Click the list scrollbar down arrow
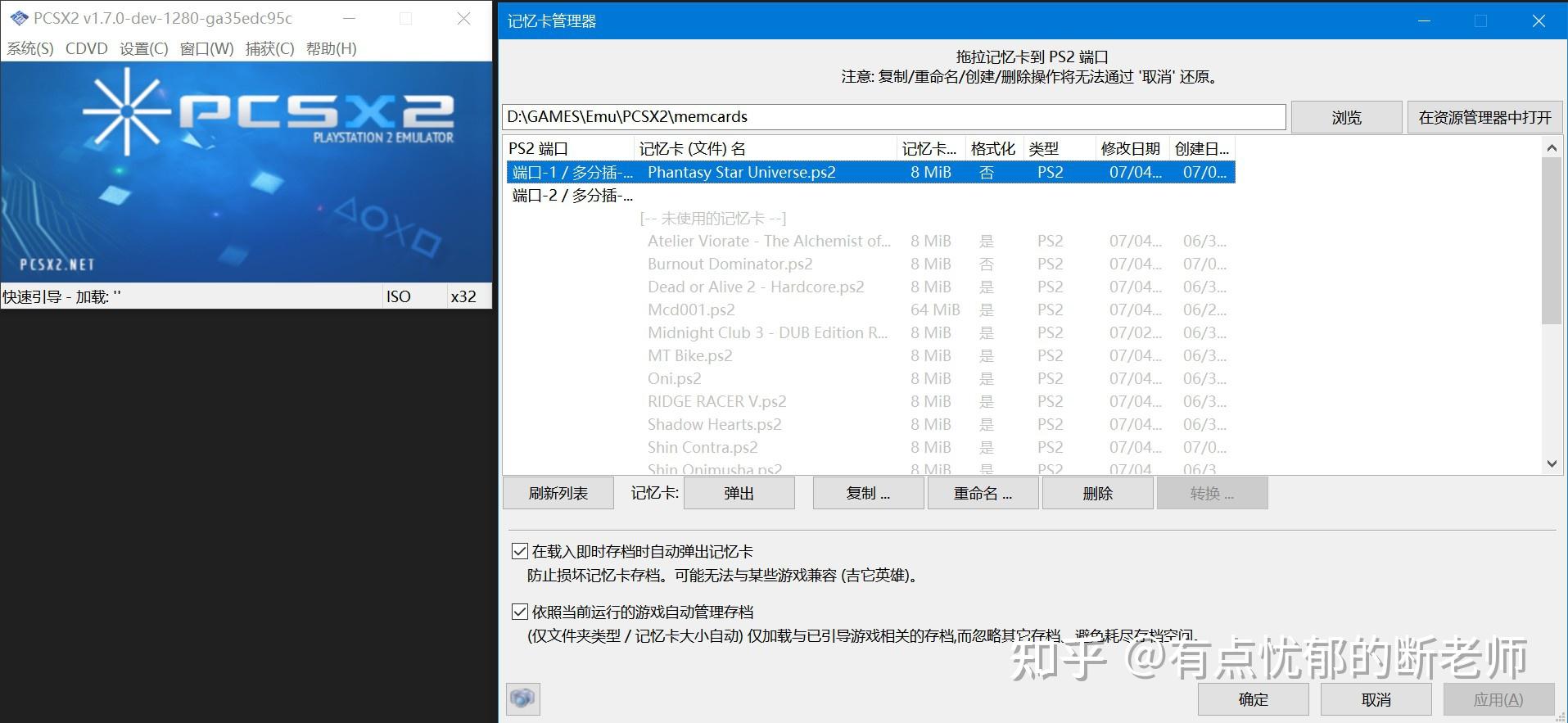Viewport: 1568px width, 723px height. coord(1552,463)
